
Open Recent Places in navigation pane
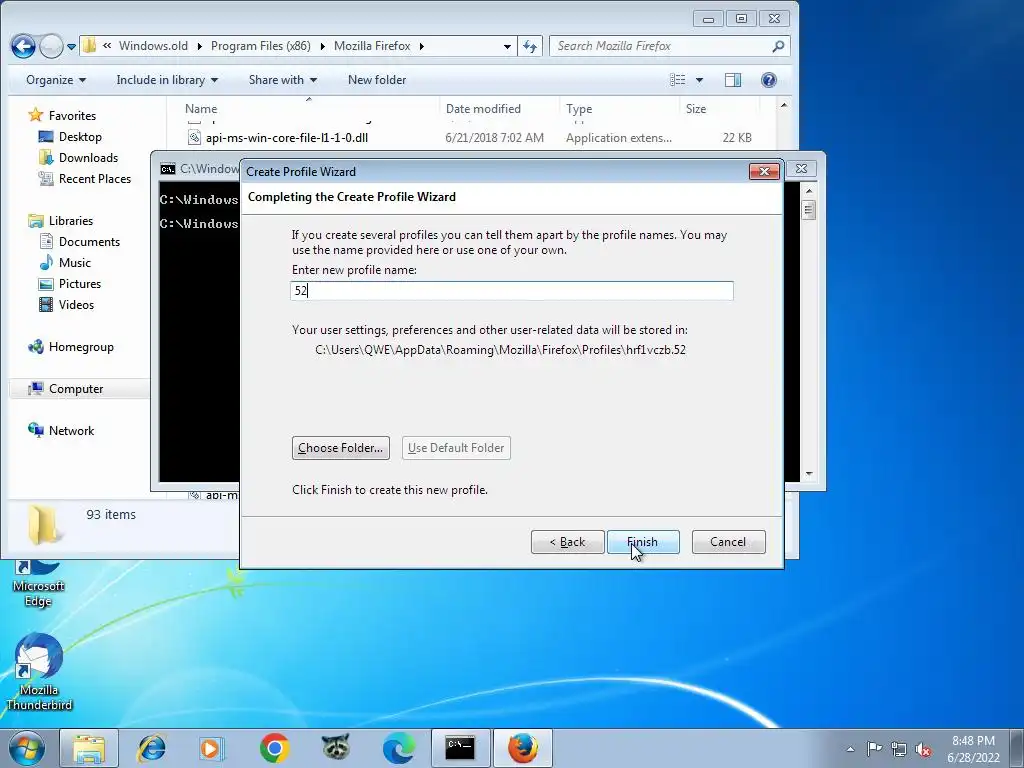tap(95, 178)
